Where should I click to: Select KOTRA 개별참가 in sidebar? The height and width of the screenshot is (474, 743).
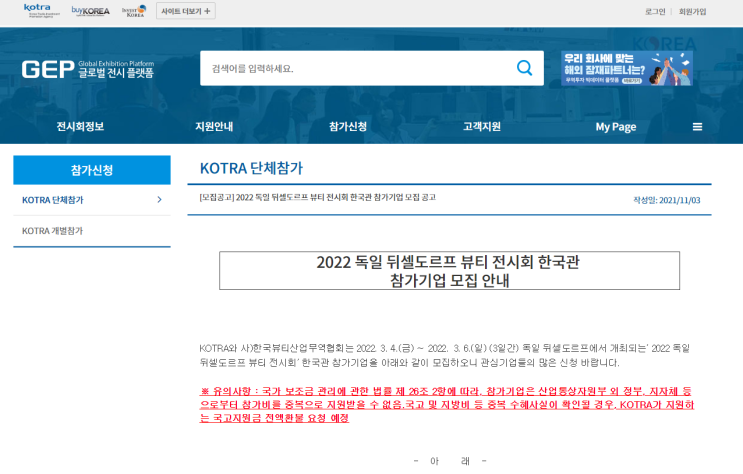pos(53,231)
